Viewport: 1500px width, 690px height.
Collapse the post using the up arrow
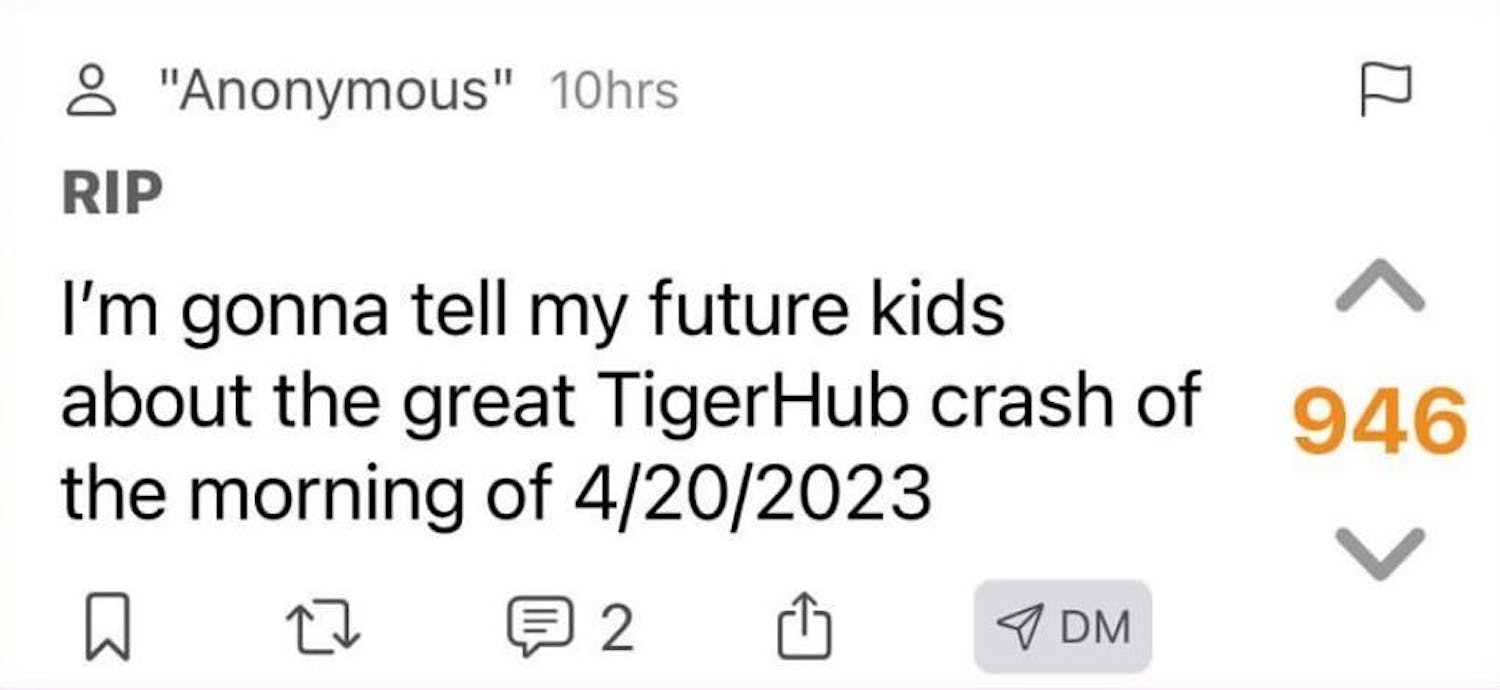pos(1382,288)
